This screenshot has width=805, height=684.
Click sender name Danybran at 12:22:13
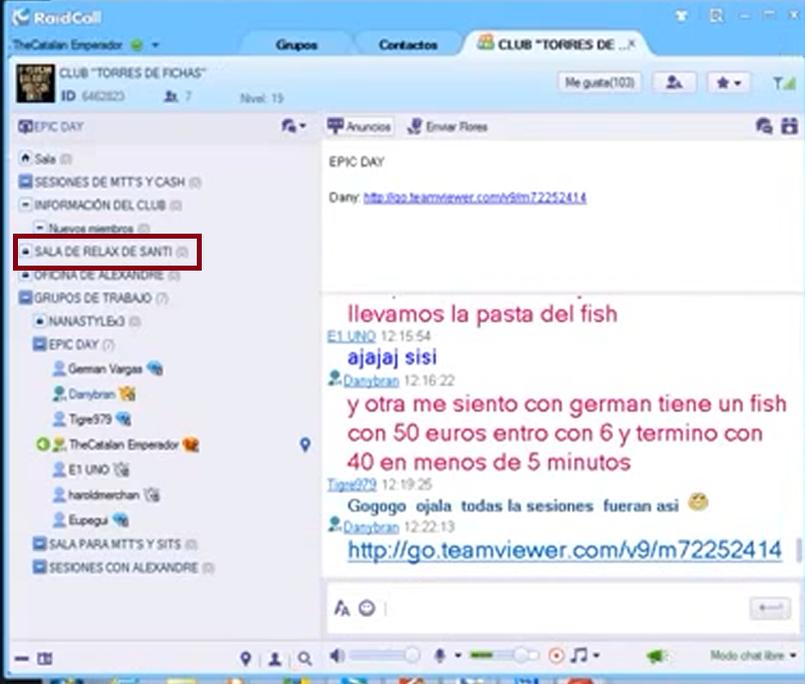click(371, 527)
